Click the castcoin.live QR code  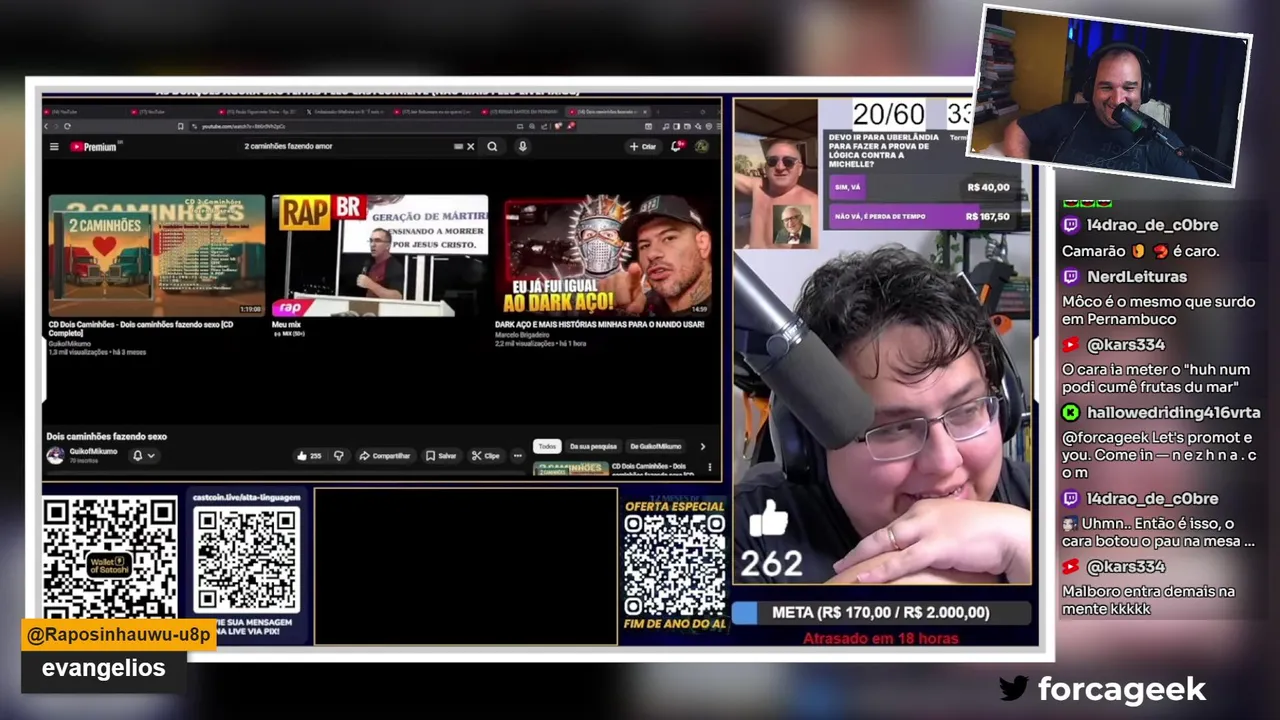pos(246,559)
